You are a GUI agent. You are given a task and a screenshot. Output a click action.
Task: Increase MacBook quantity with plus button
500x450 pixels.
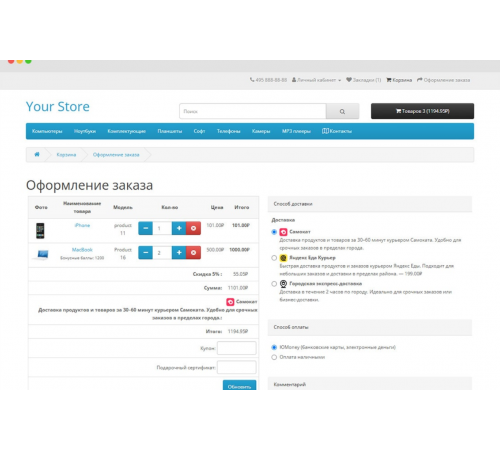179,253
